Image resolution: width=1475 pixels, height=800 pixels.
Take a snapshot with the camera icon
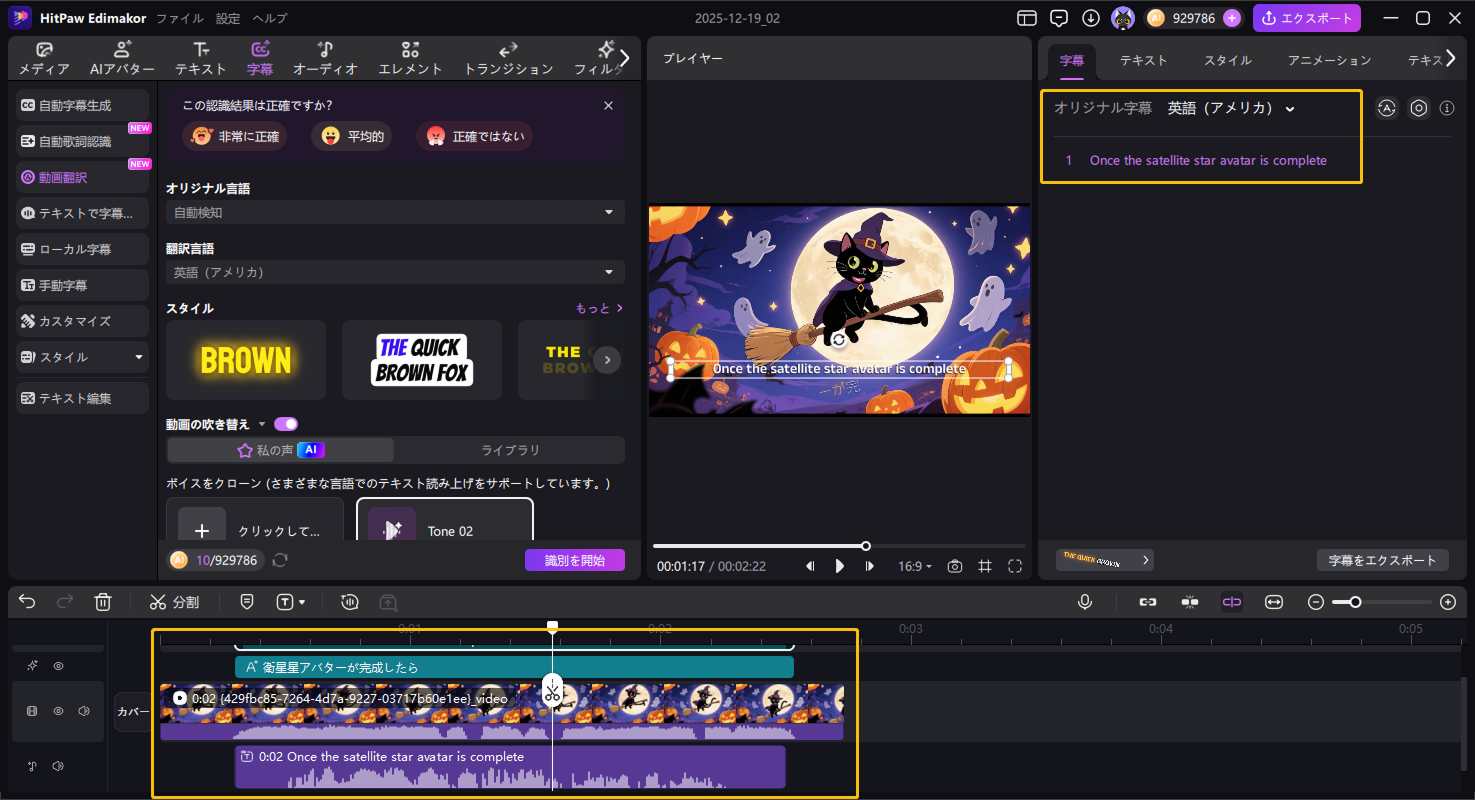point(954,565)
